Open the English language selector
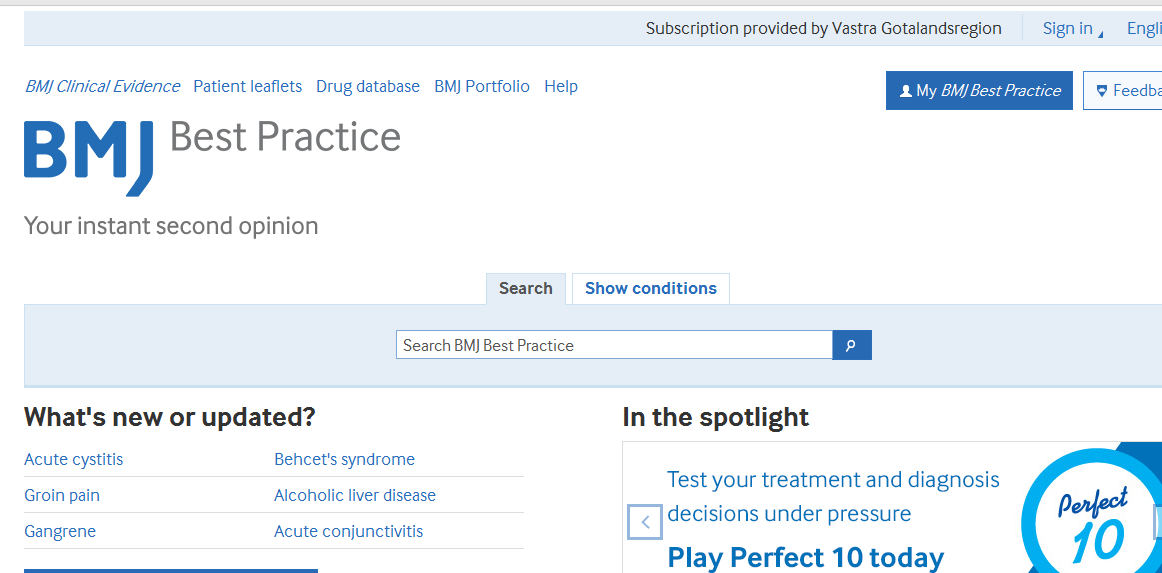Viewport: 1162px width, 573px height. [x=1144, y=29]
